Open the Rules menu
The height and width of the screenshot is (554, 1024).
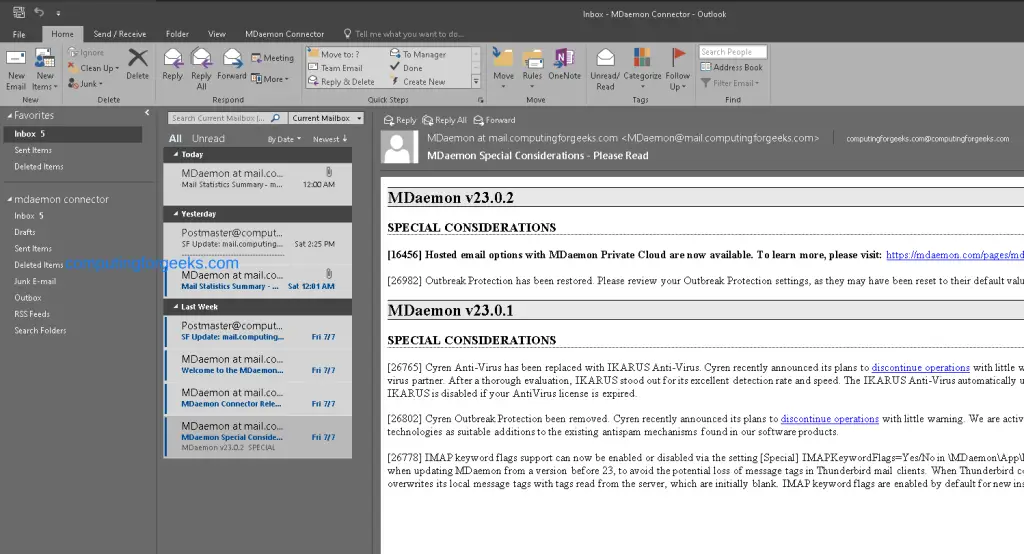pyautogui.click(x=532, y=68)
